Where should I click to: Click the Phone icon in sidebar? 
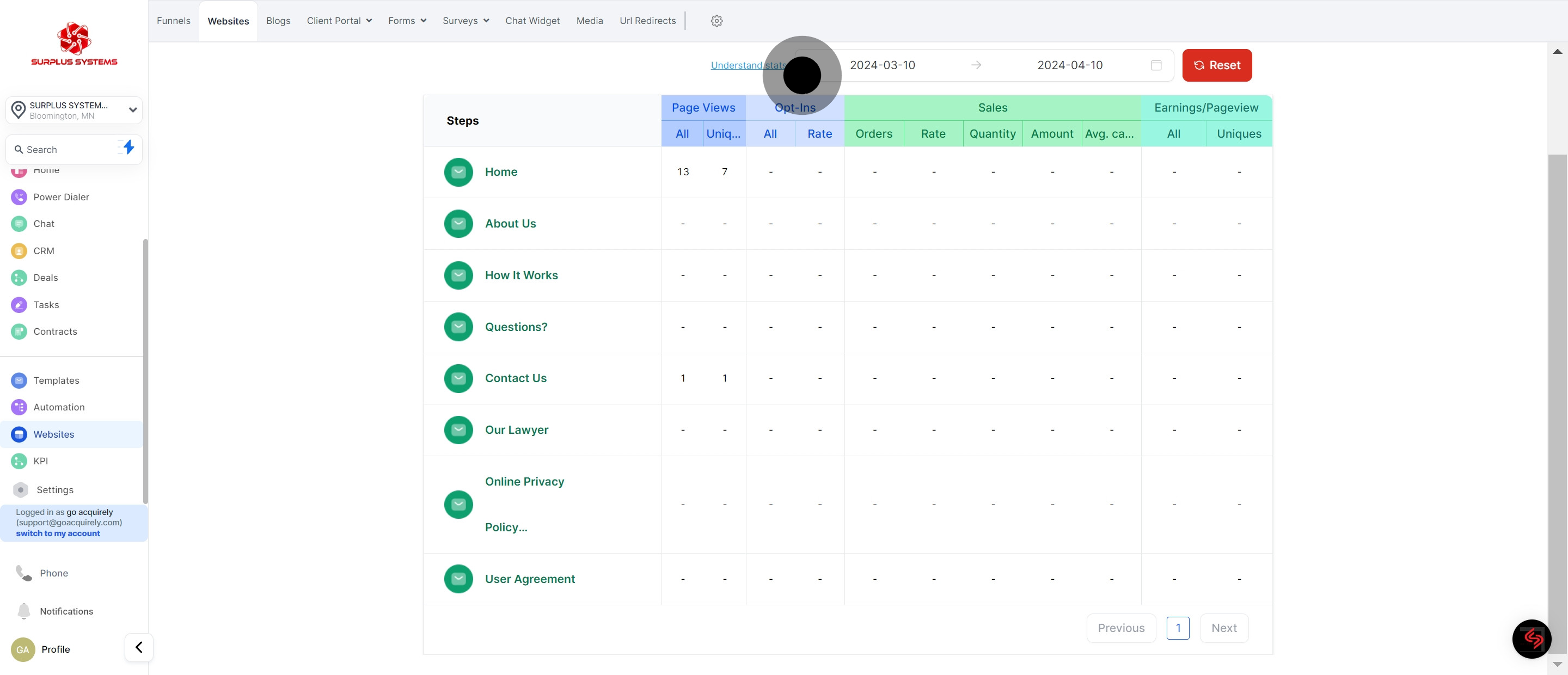click(24, 573)
